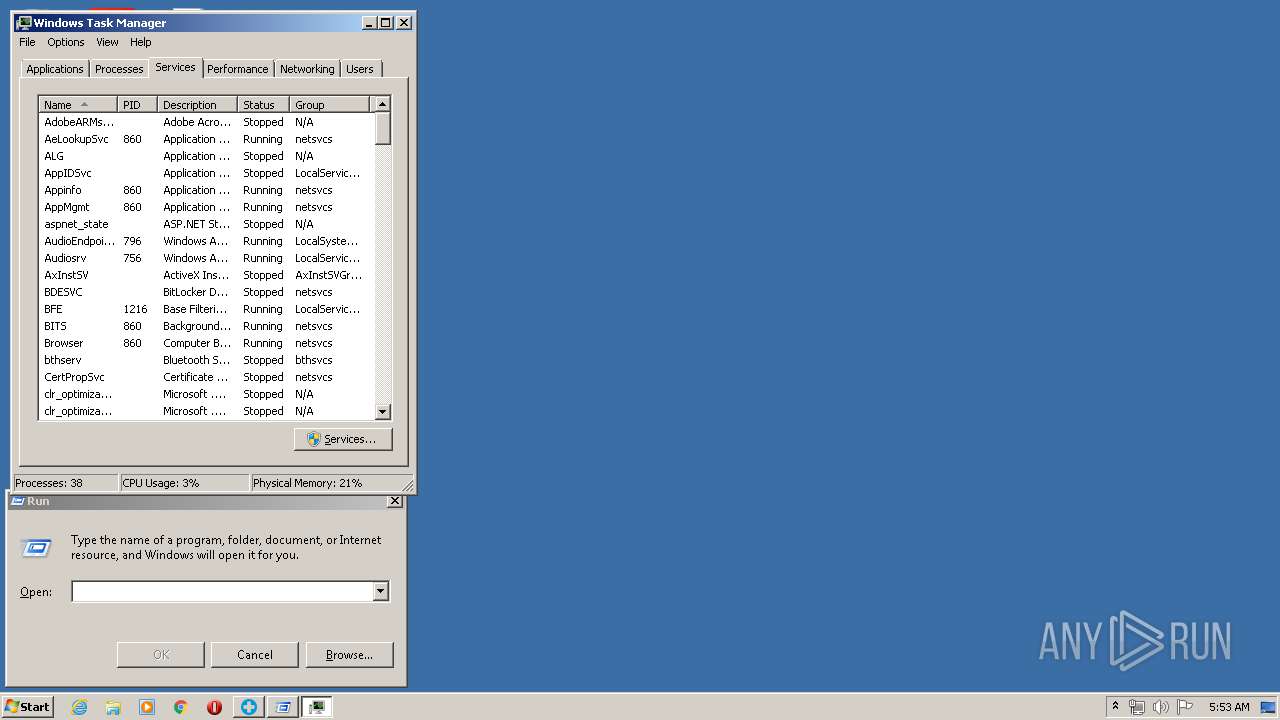
Task: Sort services by Description column
Action: [198, 104]
